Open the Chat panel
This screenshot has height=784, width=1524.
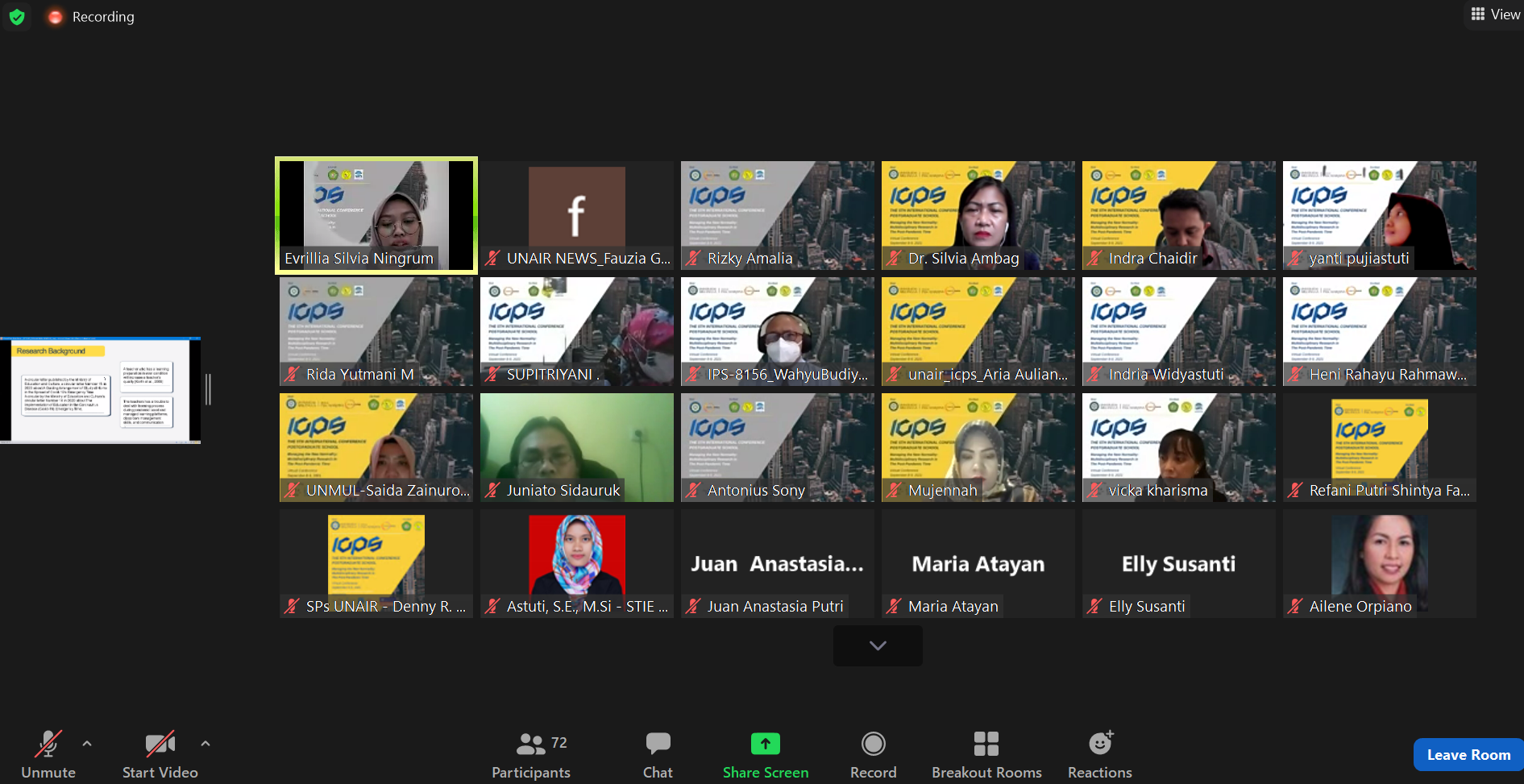pos(658,744)
